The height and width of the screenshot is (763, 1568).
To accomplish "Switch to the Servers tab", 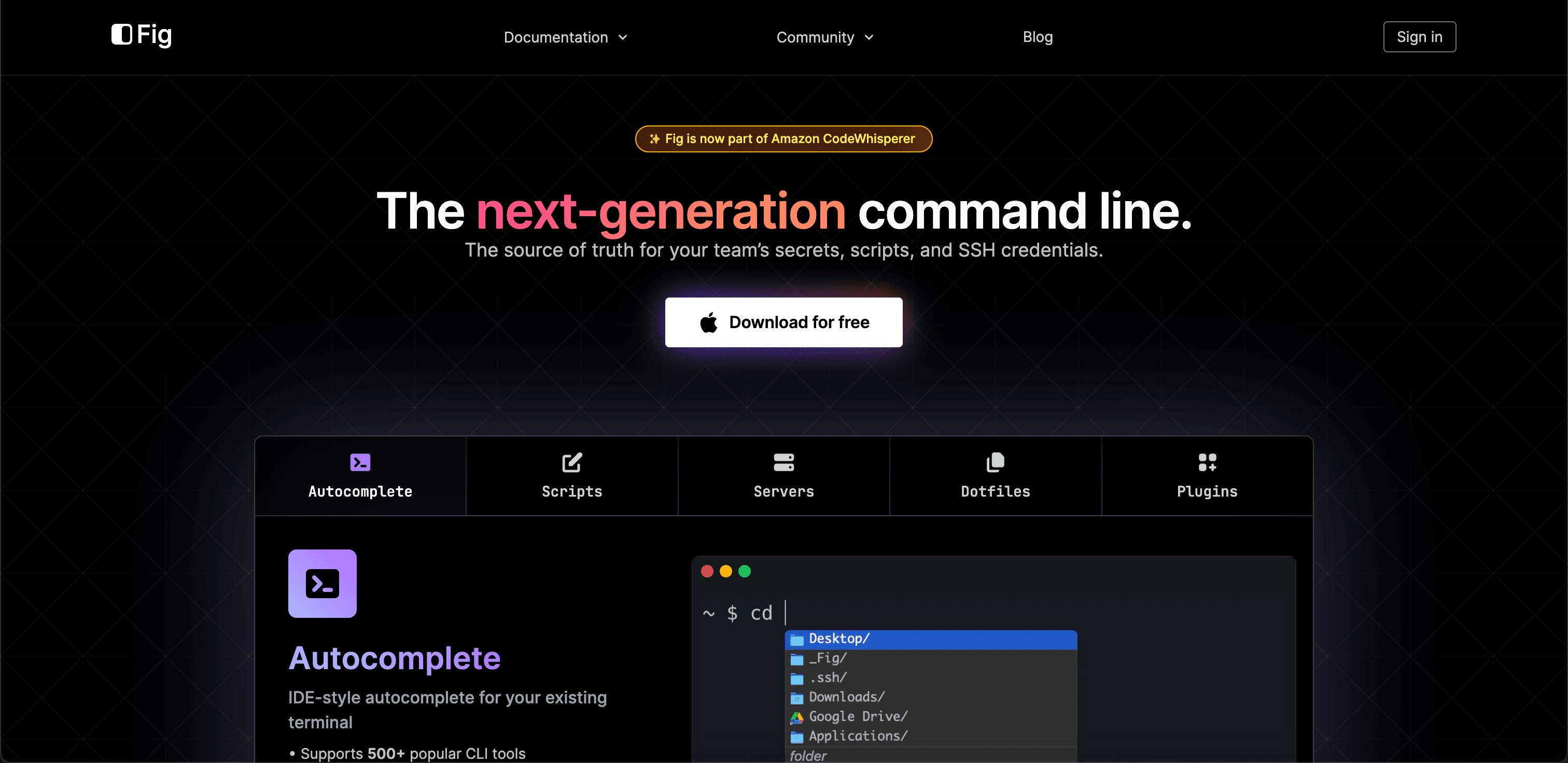I will 783,476.
